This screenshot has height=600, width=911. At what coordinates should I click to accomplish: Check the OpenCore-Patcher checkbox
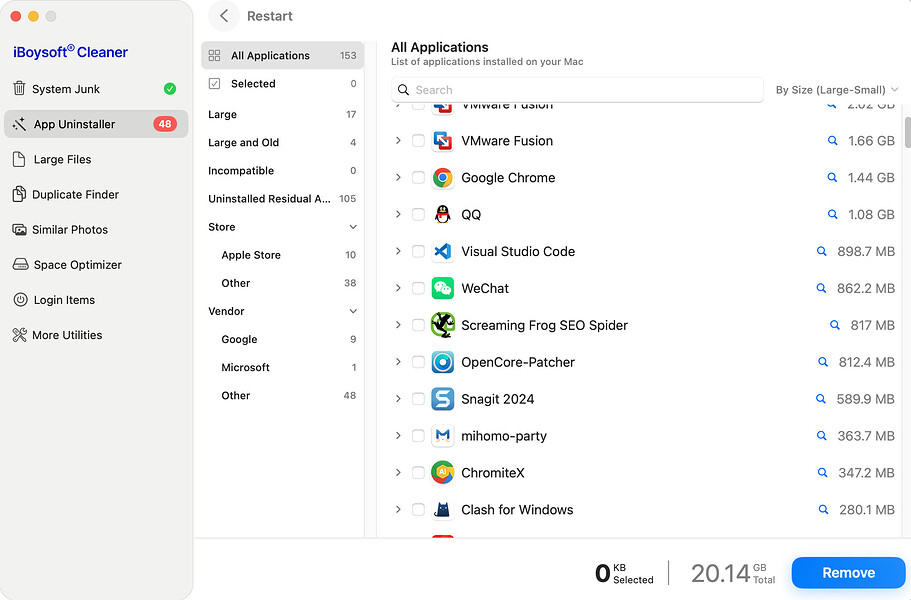coord(418,362)
